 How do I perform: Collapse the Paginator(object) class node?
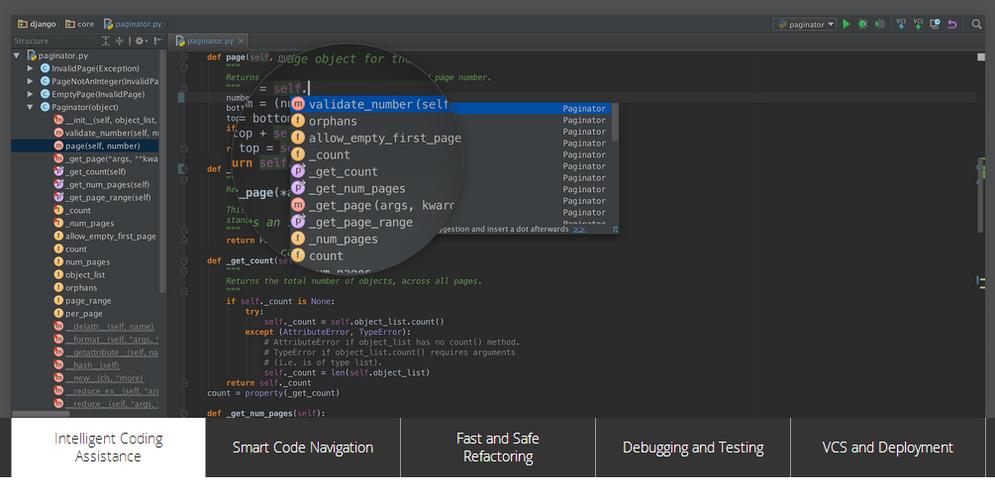point(30,107)
